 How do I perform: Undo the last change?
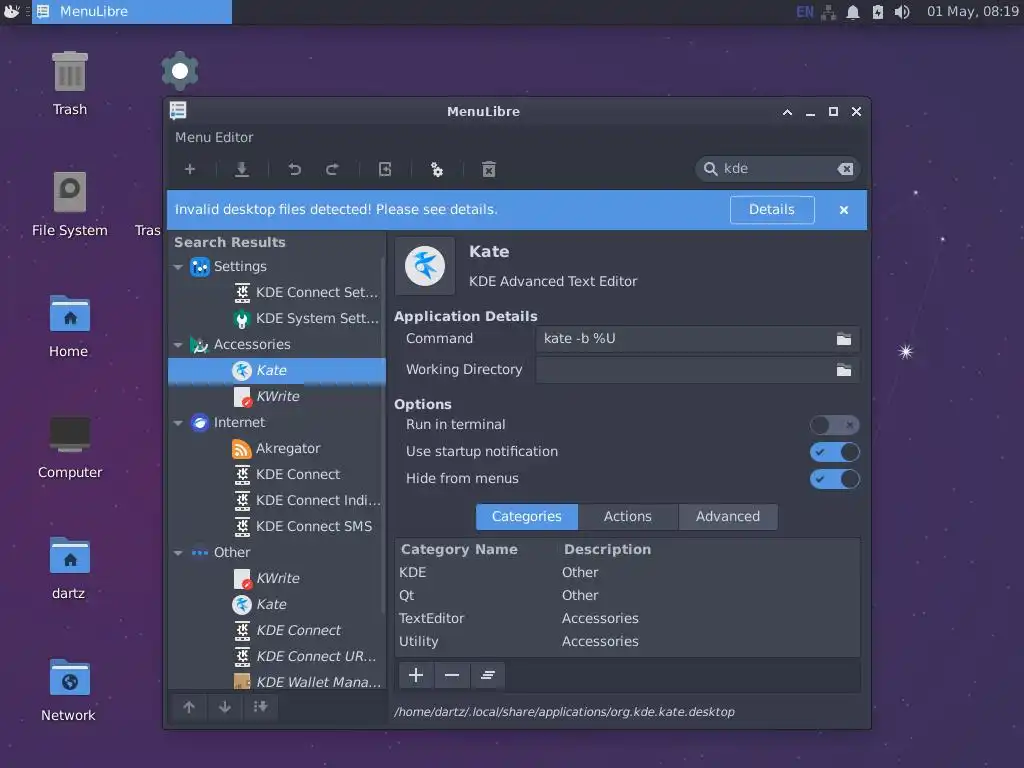(295, 170)
